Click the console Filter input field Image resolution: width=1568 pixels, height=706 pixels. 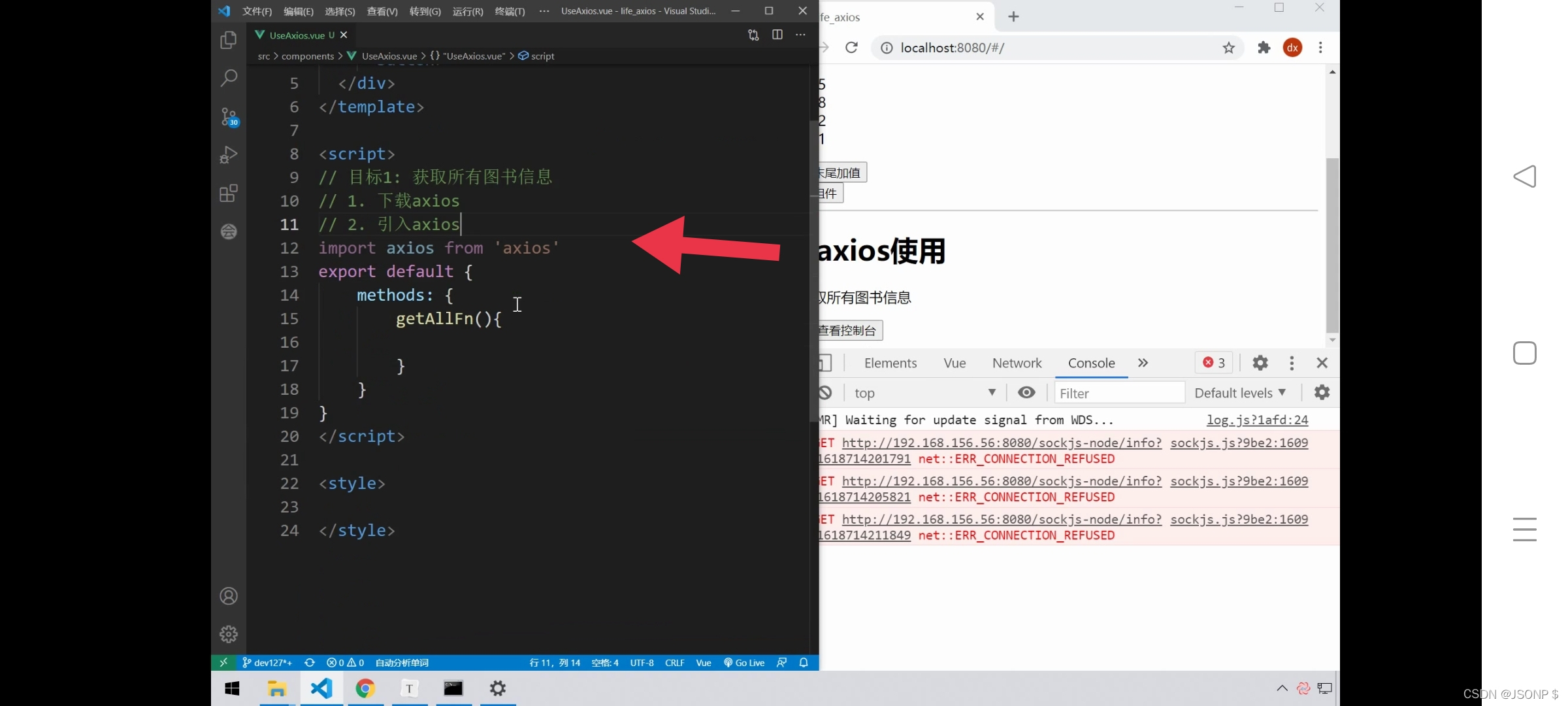(1119, 393)
